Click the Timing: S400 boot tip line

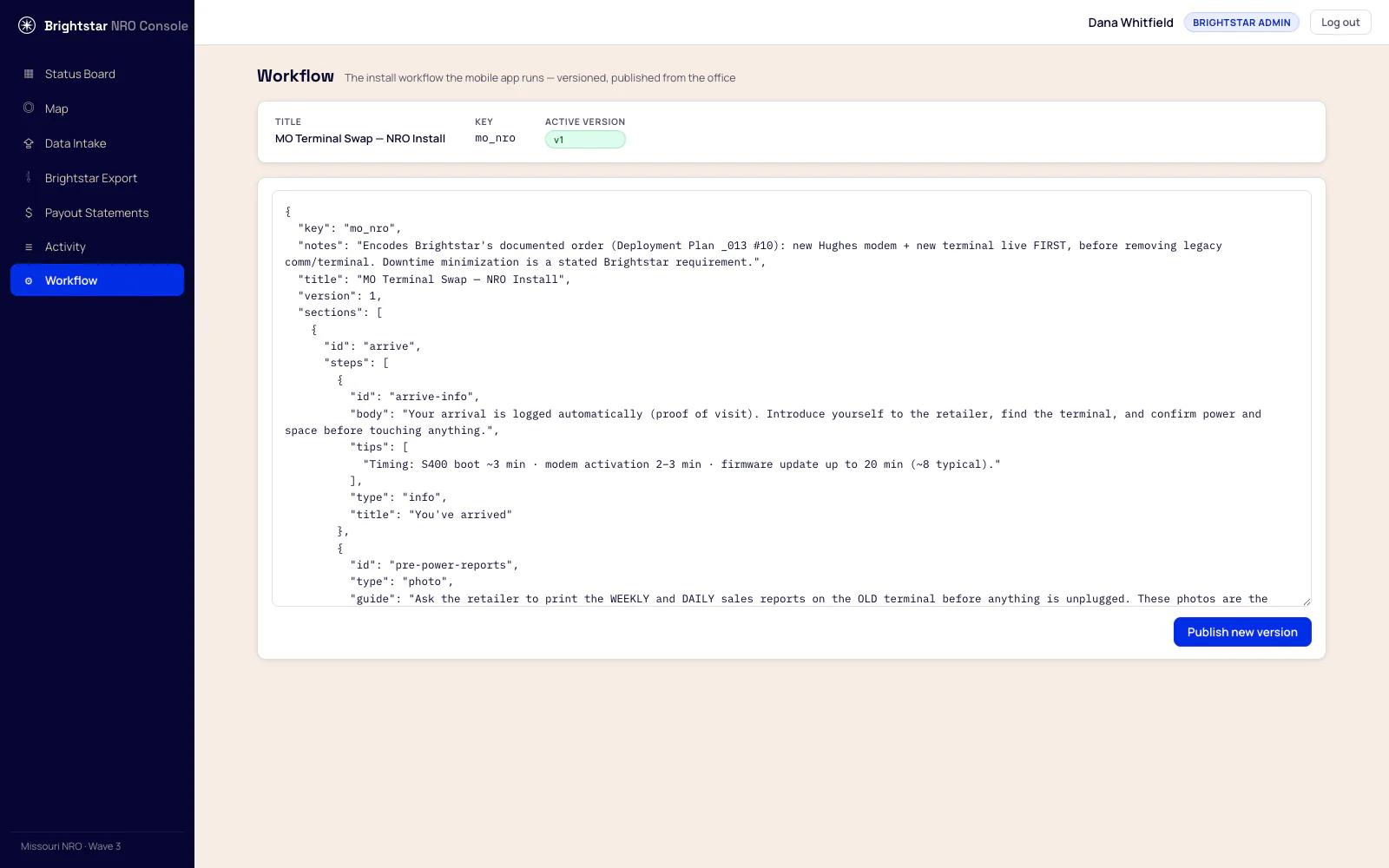(x=681, y=464)
